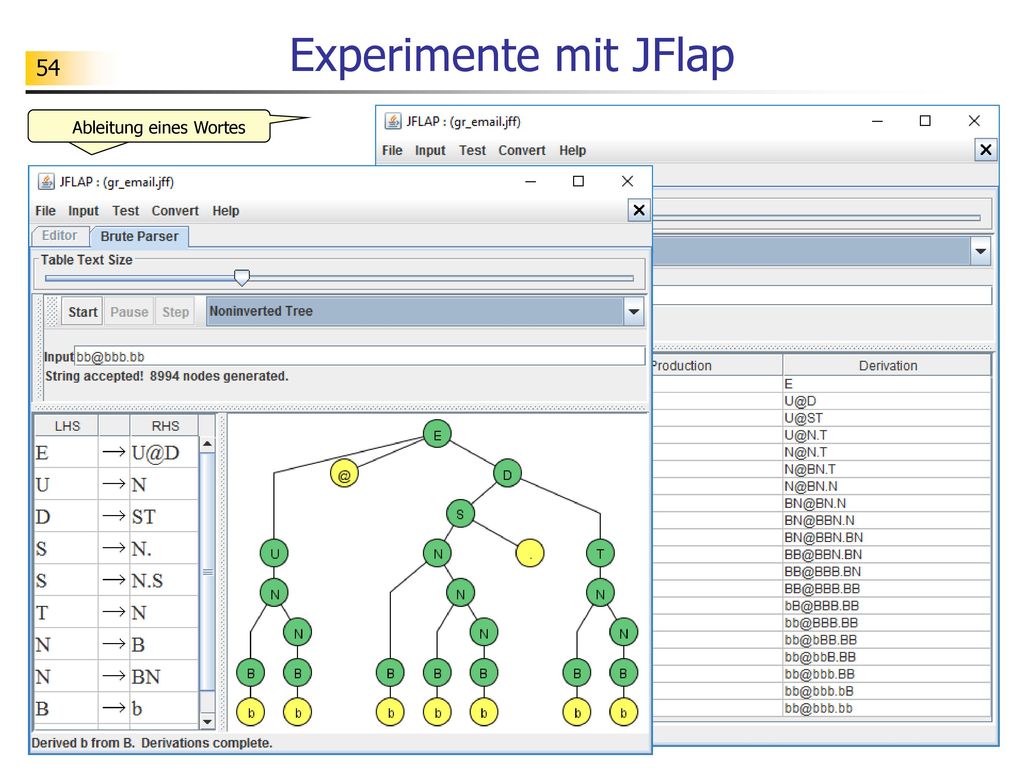1024x768 pixels.
Task: Select derivation row U@D
Action: click(822, 401)
